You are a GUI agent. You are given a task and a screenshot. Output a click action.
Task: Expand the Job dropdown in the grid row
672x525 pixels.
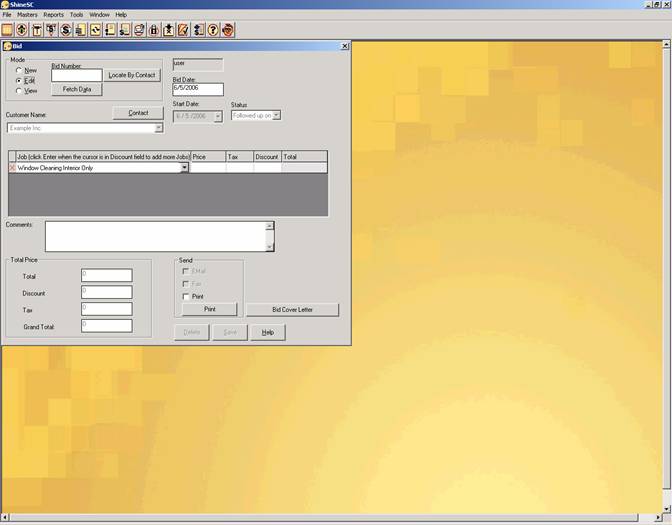click(x=184, y=168)
